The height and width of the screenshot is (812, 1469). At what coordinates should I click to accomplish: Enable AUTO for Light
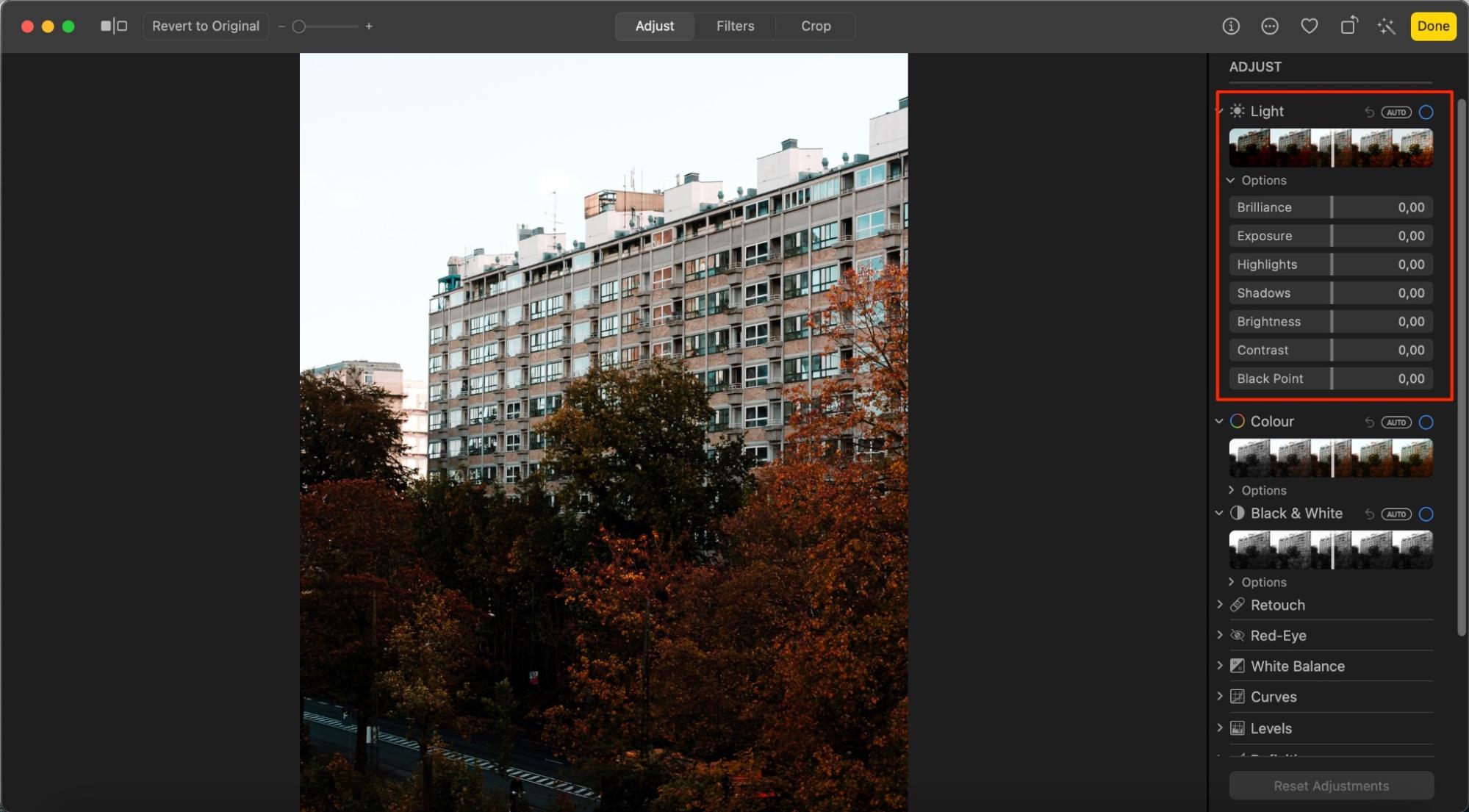(x=1396, y=112)
